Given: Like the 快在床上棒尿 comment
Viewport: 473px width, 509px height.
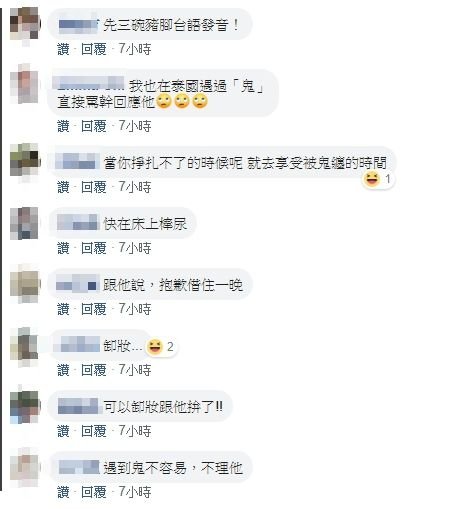Looking at the screenshot, I should (63, 248).
